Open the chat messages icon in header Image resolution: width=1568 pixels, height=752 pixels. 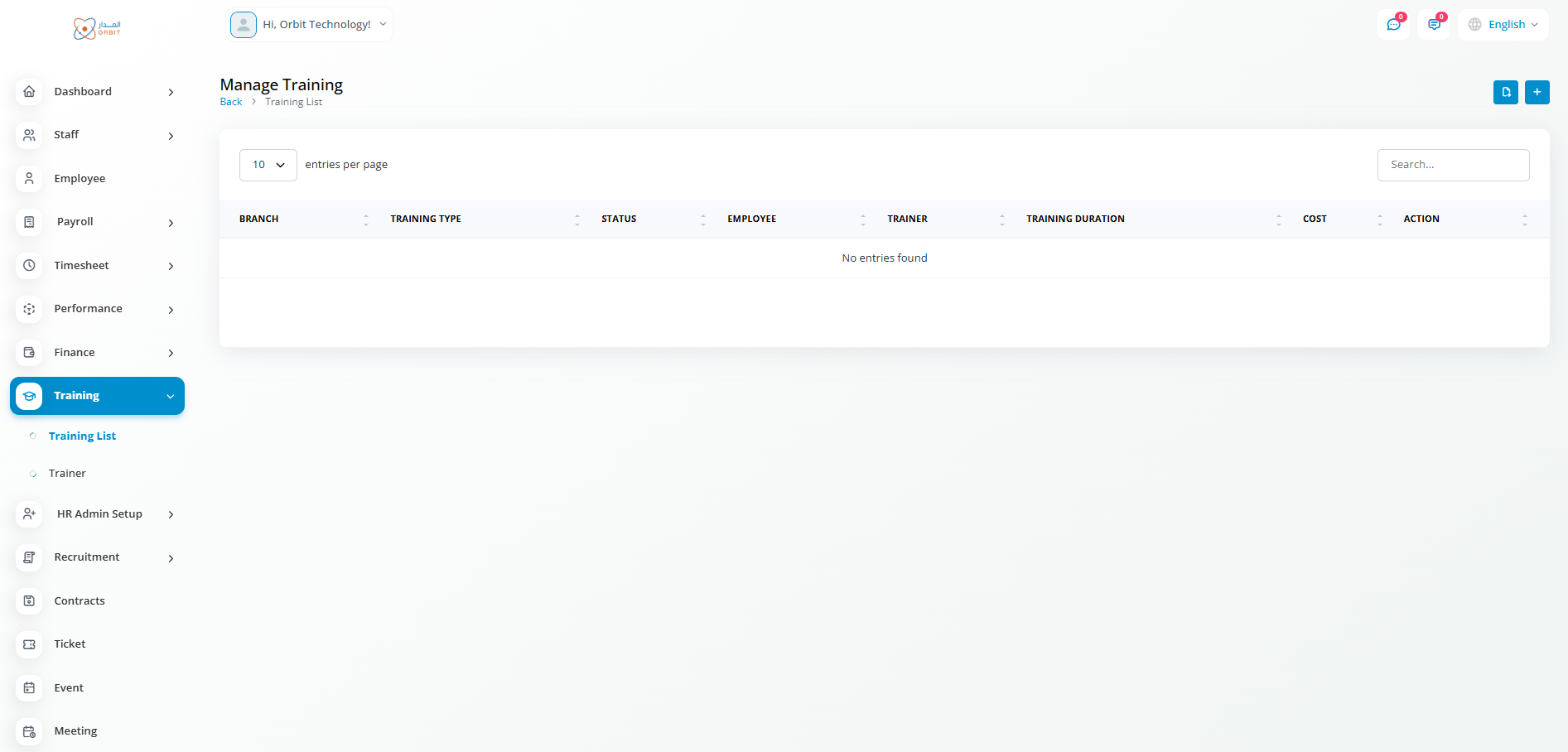pos(1393,25)
